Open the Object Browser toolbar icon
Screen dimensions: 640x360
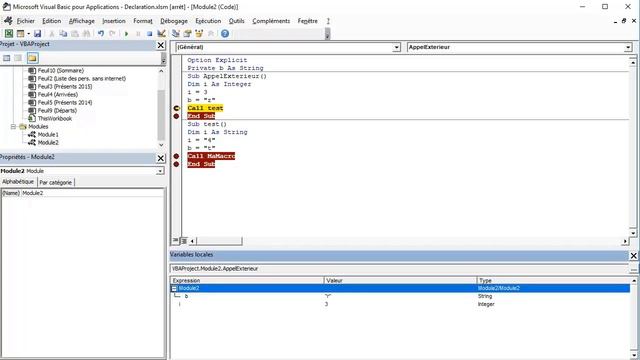tap(199, 33)
